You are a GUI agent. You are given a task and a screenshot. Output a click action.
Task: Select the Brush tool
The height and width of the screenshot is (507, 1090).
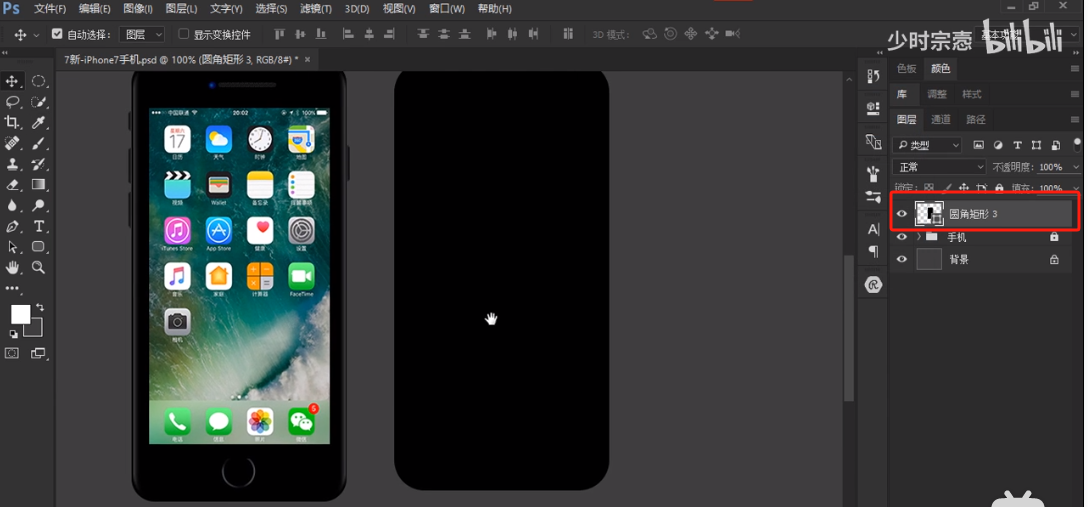pos(39,143)
